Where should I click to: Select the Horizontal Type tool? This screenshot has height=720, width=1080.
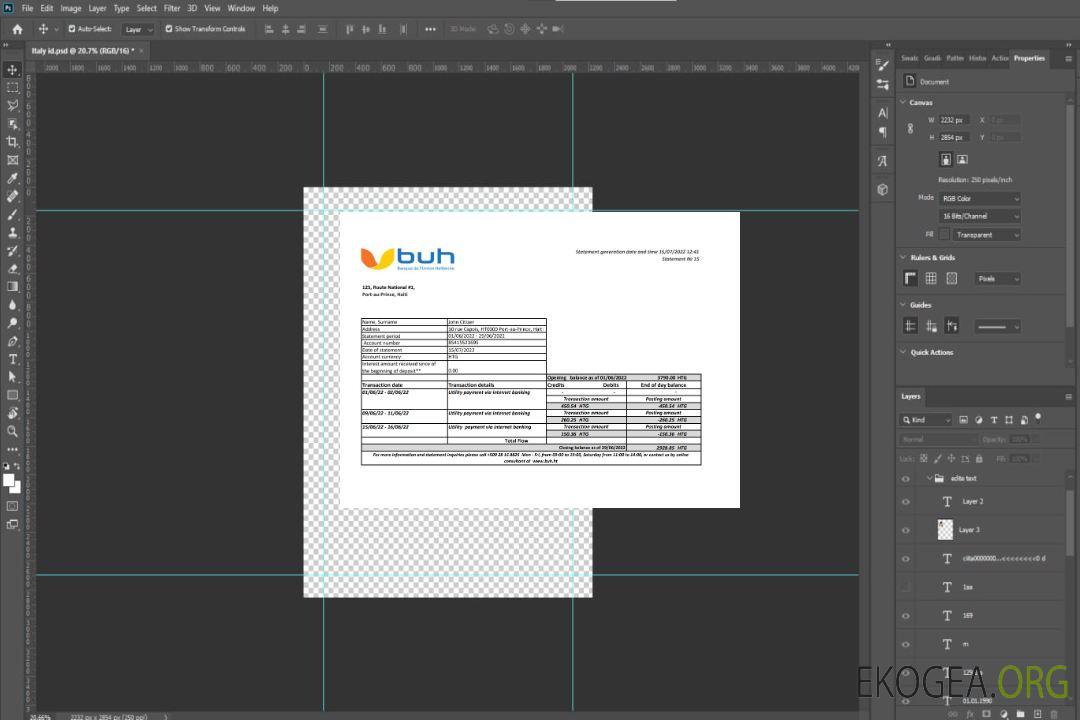click(13, 359)
